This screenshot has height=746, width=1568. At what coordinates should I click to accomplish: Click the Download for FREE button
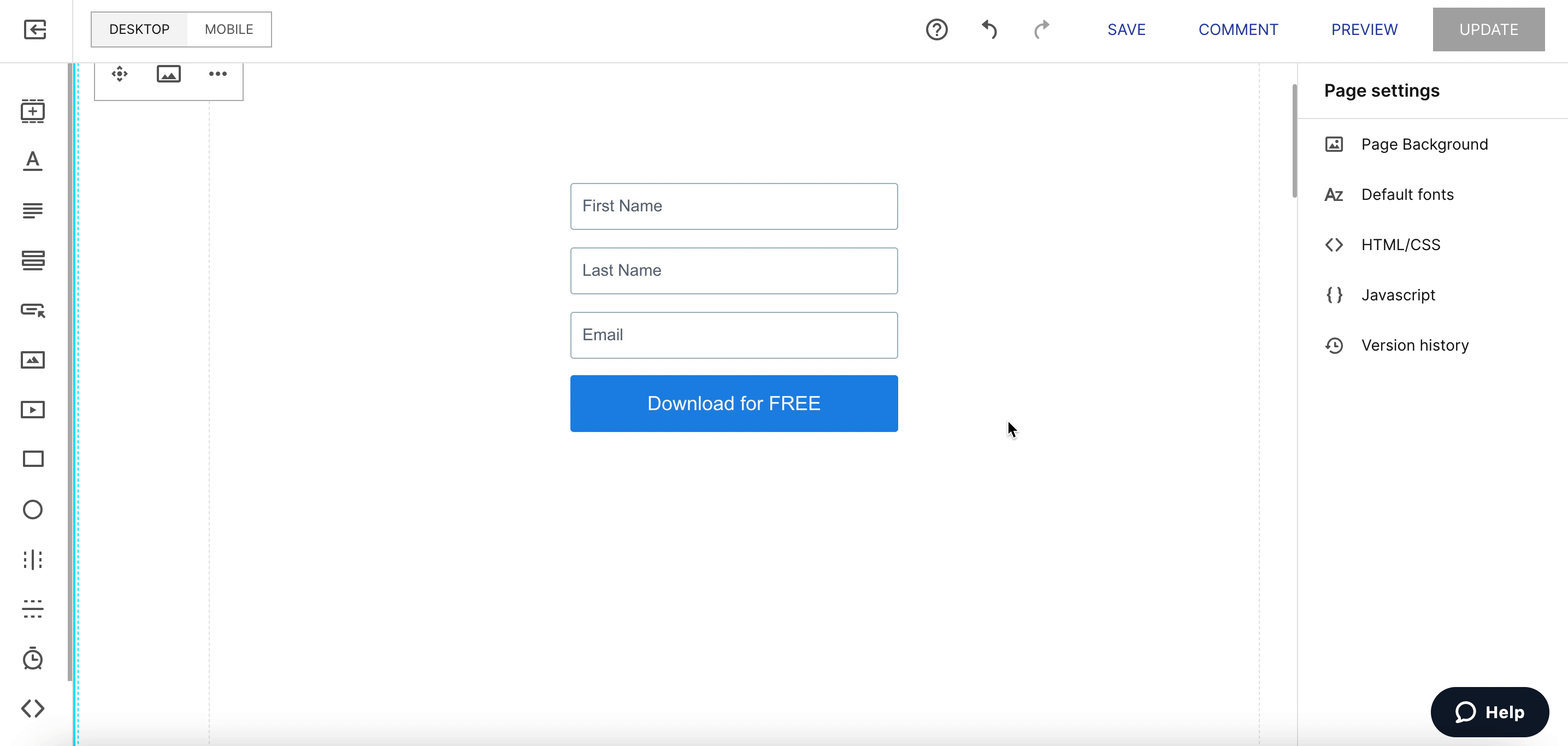tap(734, 403)
